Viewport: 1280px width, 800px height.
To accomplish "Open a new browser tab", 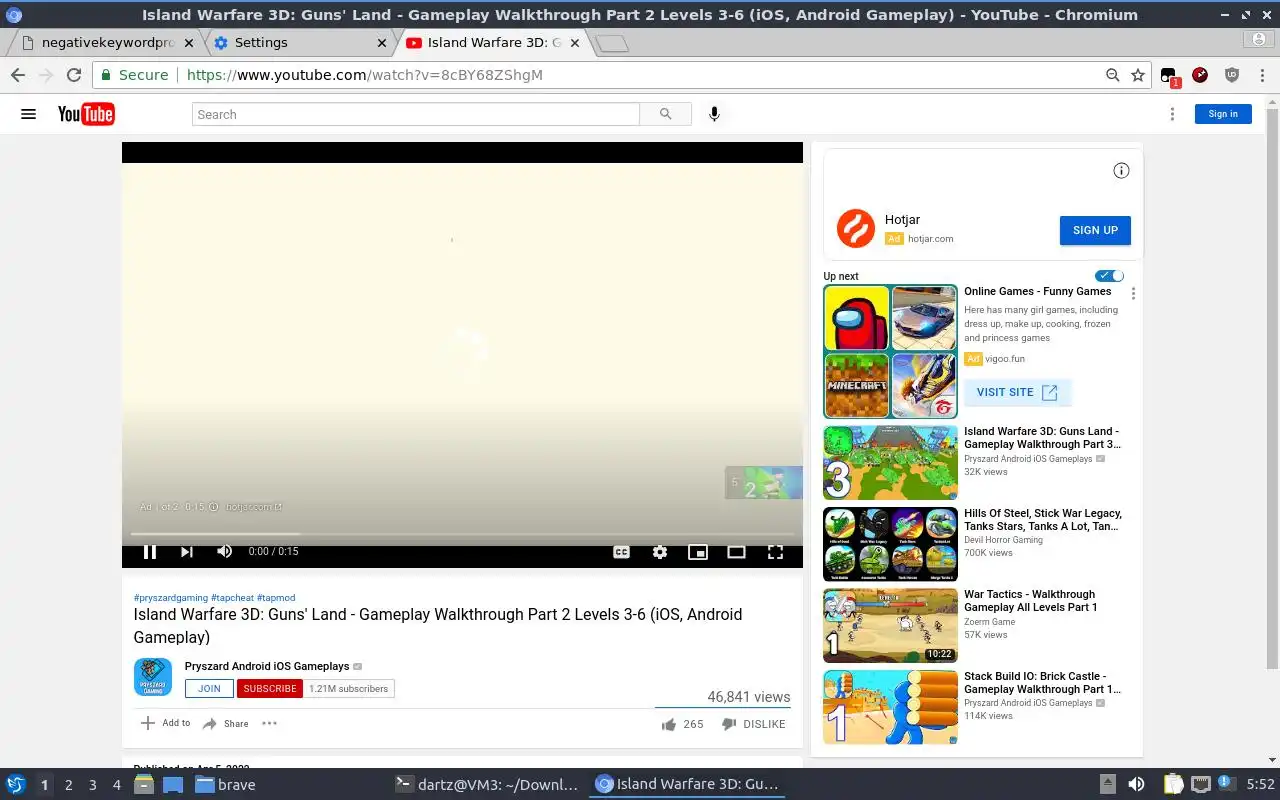I will pyautogui.click(x=611, y=43).
